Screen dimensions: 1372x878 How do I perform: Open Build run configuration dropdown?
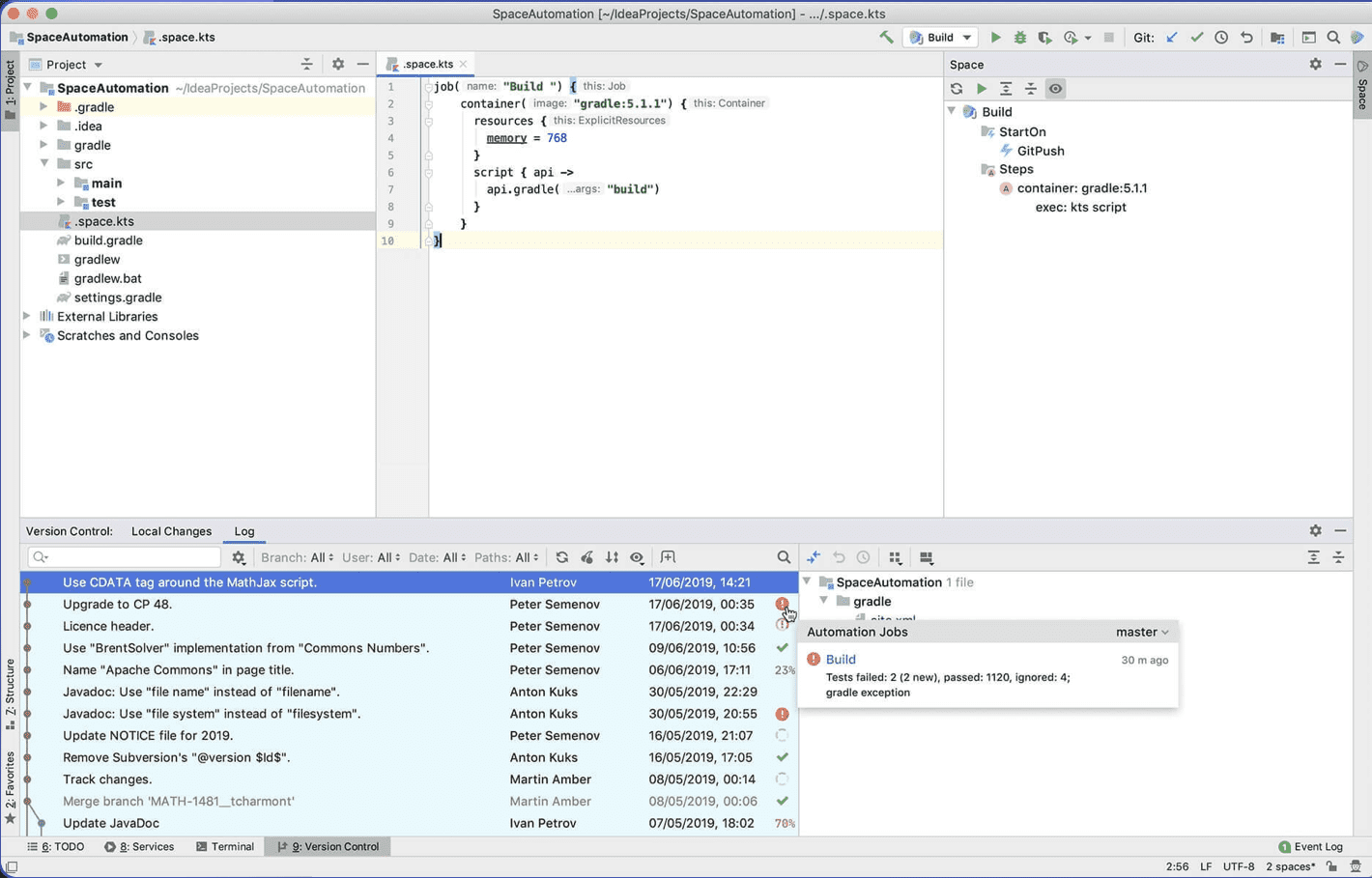click(941, 38)
